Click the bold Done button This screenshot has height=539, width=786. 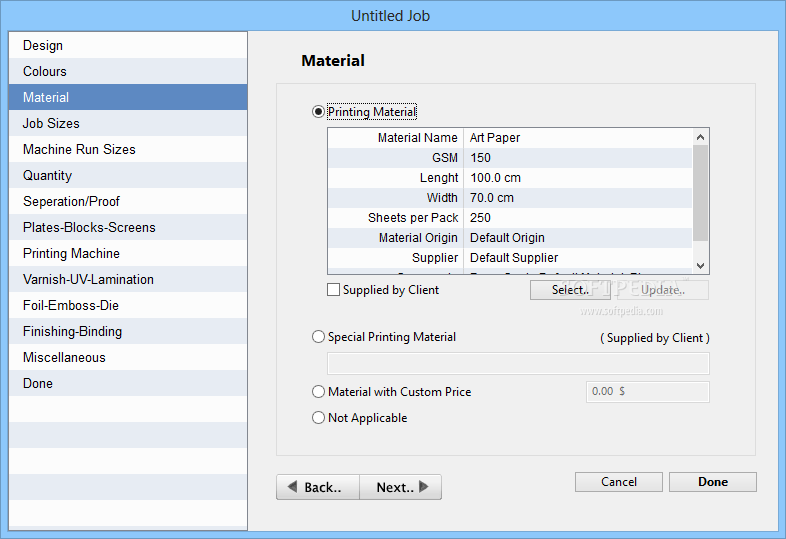pyautogui.click(x=713, y=482)
